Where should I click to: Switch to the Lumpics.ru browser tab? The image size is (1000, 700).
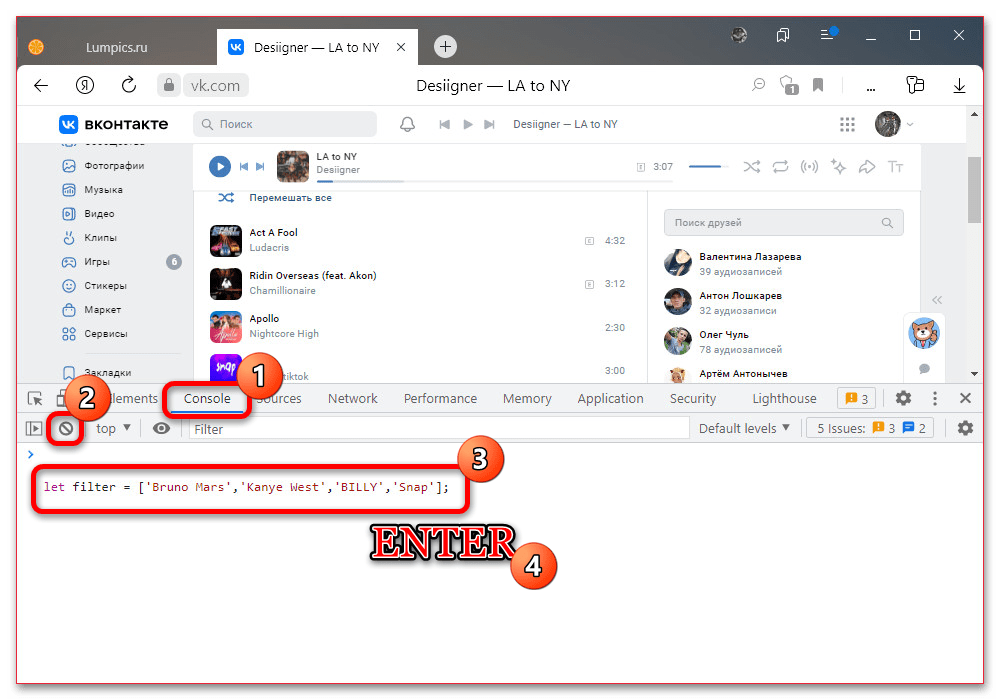(x=117, y=47)
